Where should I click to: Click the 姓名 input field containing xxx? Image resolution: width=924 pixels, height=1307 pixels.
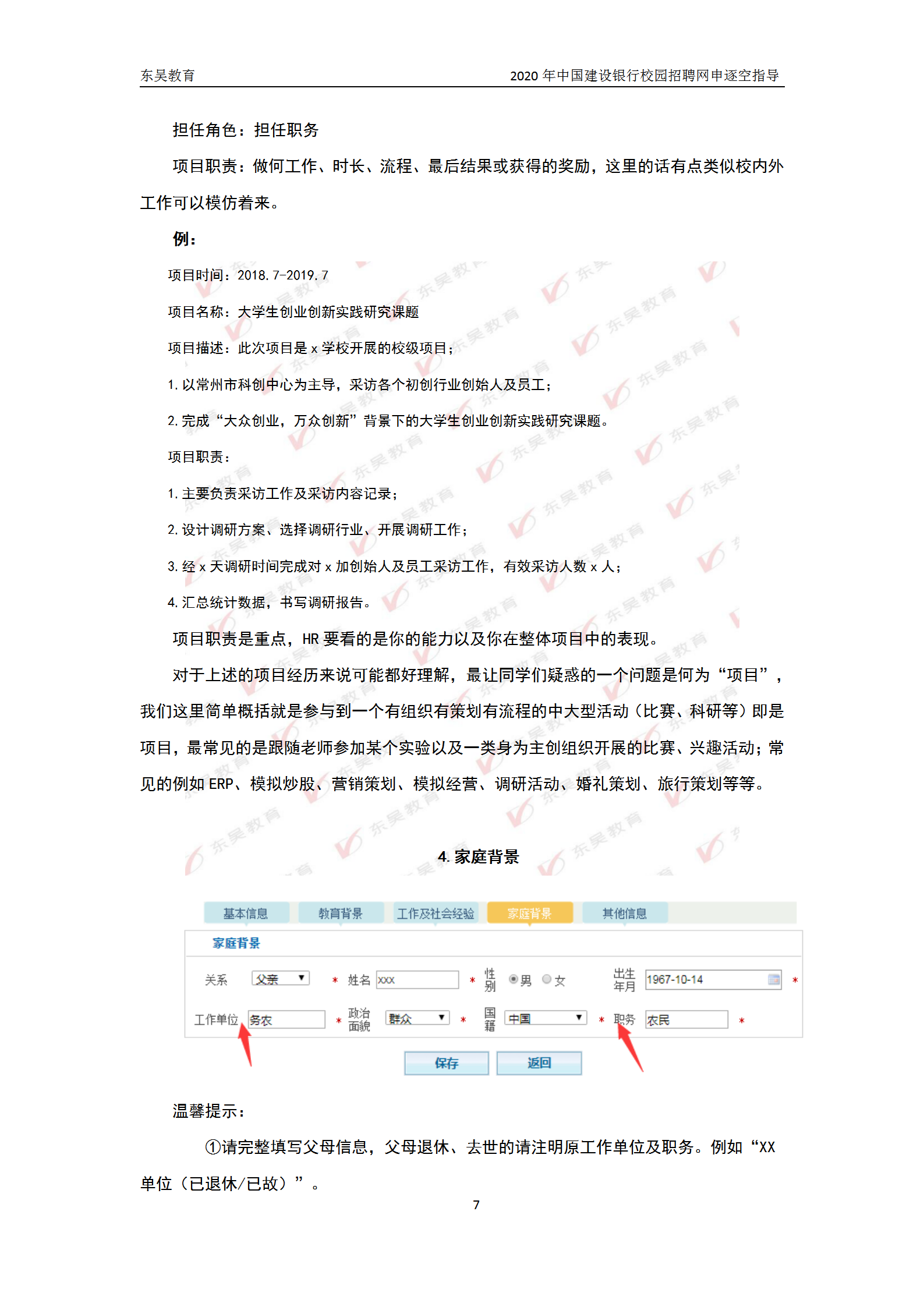(x=417, y=980)
